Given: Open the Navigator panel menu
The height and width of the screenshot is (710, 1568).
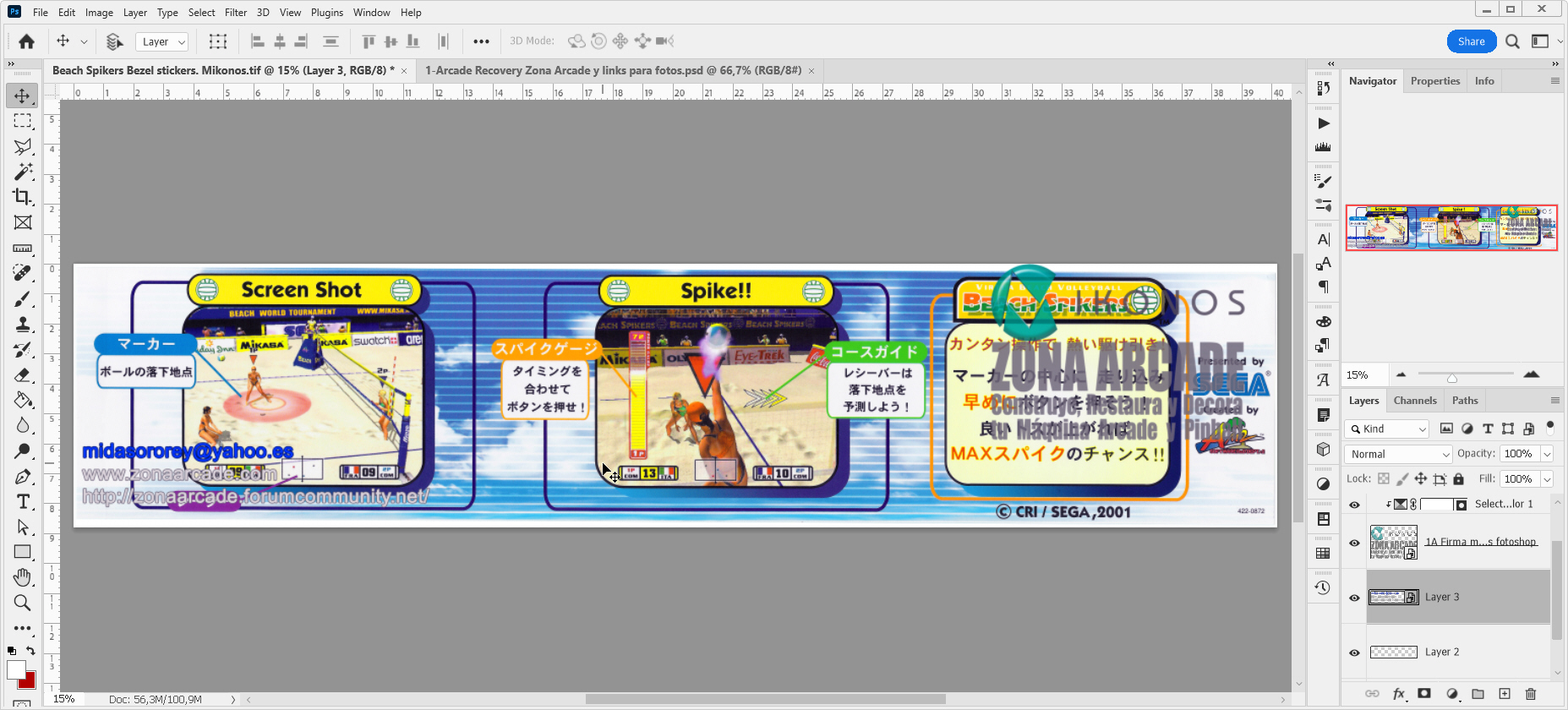Looking at the screenshot, I should click(x=1554, y=81).
